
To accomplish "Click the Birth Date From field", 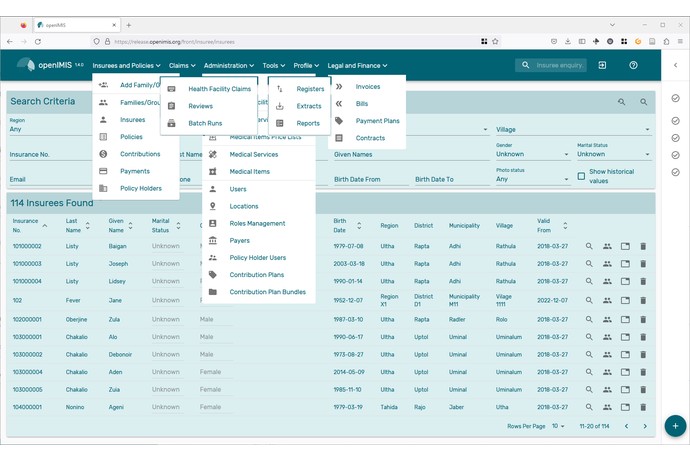I will click(x=371, y=179).
